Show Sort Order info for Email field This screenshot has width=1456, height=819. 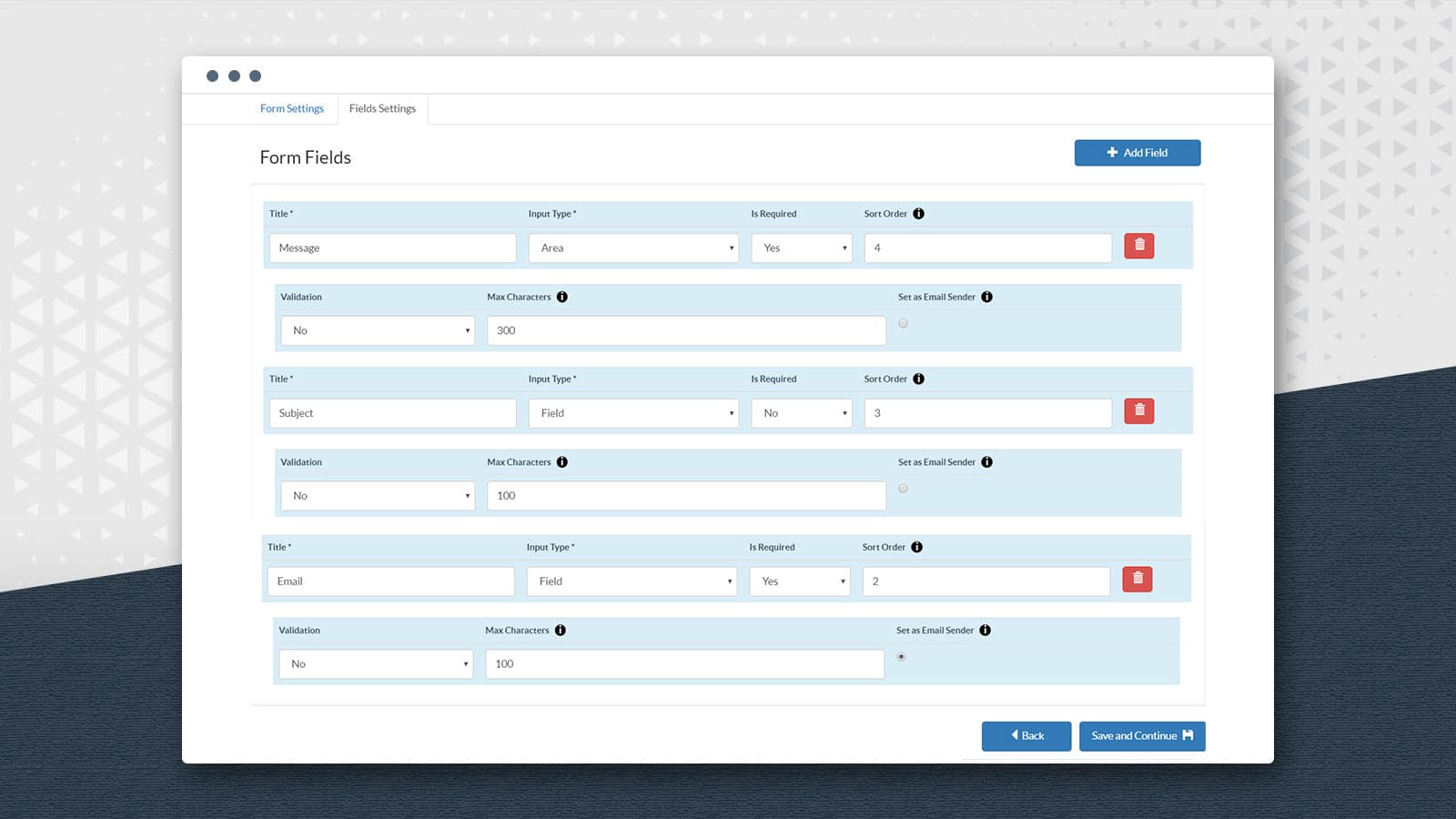click(x=916, y=547)
